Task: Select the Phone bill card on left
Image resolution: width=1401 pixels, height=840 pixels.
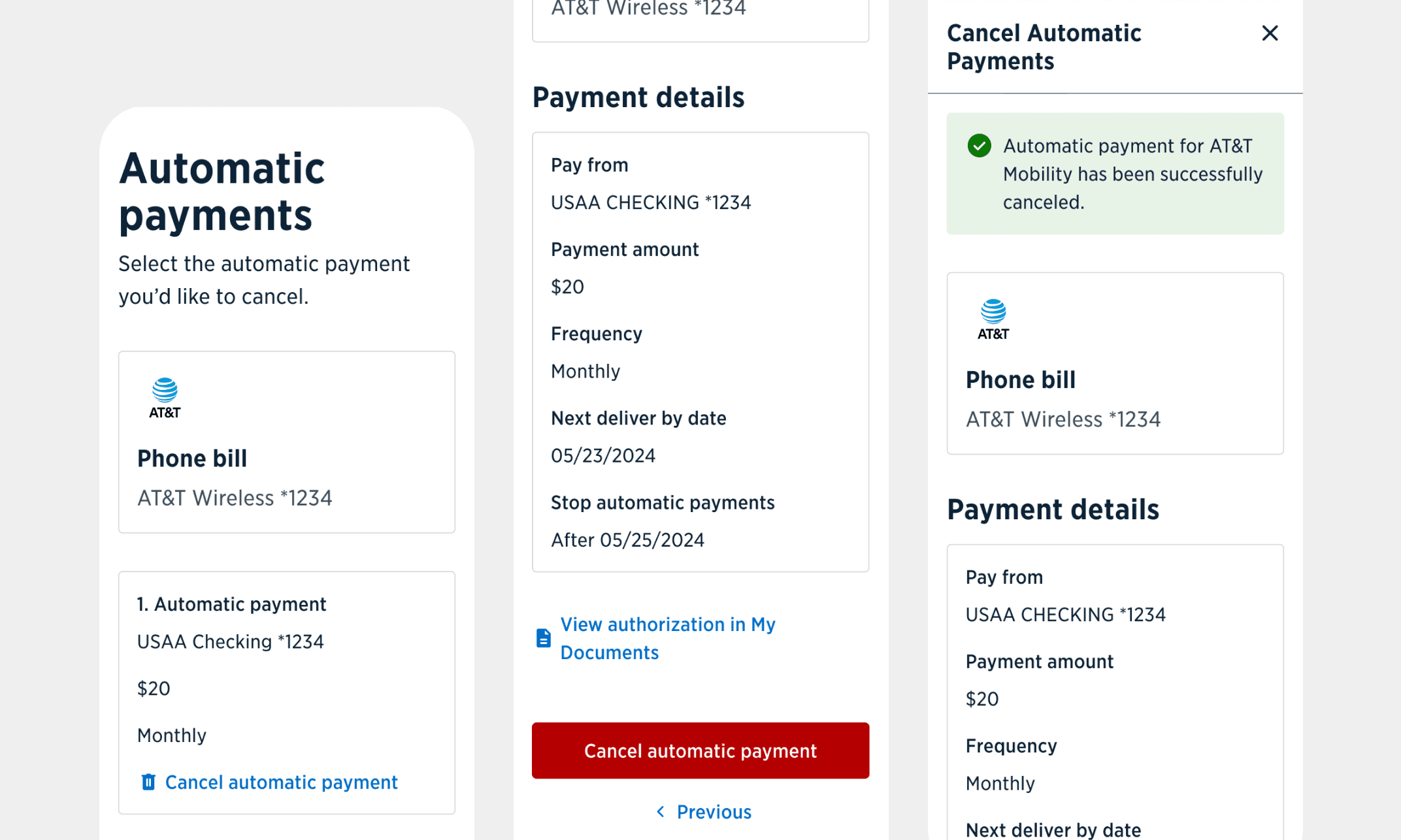Action: [x=287, y=442]
